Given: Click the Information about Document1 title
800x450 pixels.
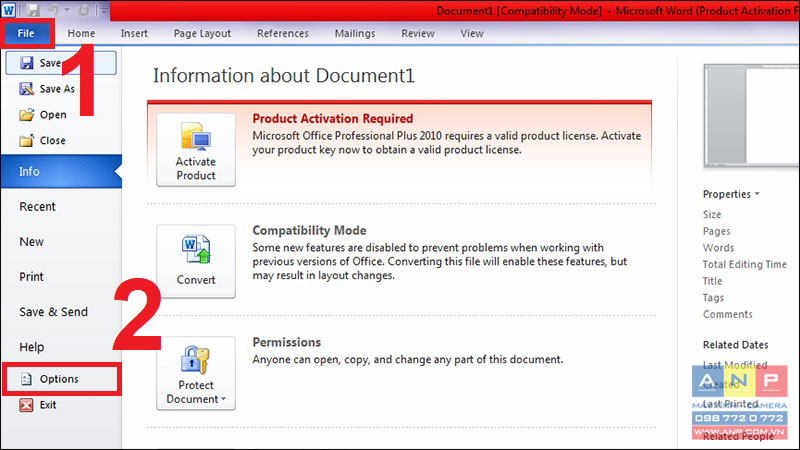Looking at the screenshot, I should [x=284, y=76].
